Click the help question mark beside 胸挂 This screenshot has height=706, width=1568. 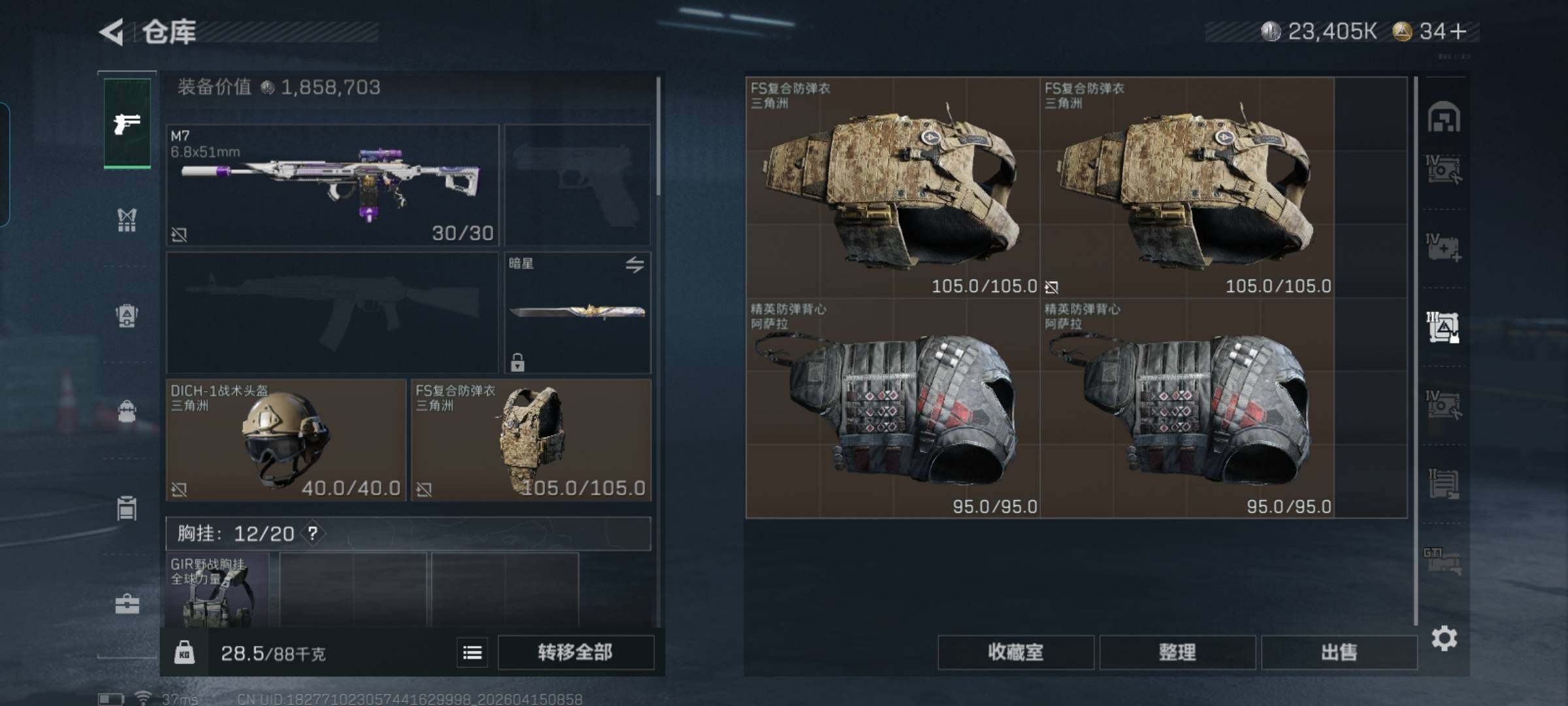[x=313, y=533]
